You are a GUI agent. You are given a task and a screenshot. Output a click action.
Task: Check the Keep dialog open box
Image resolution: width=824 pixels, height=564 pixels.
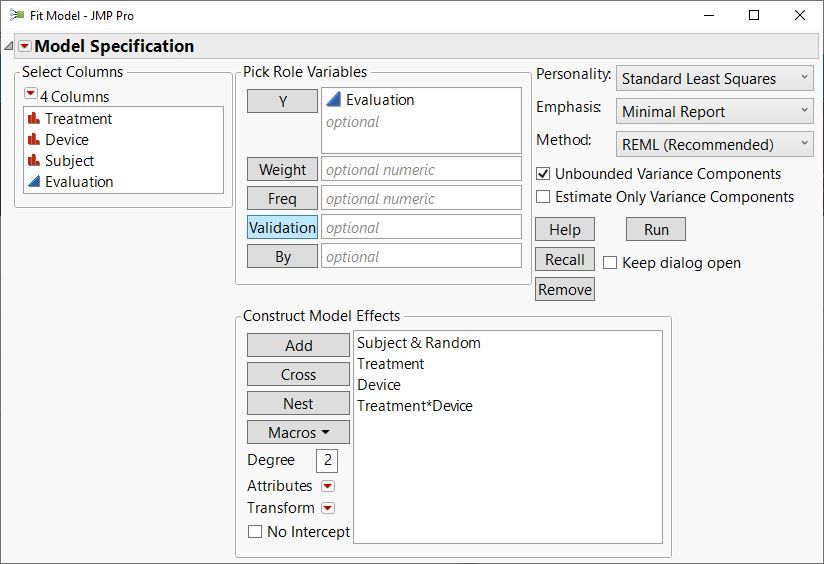[610, 263]
